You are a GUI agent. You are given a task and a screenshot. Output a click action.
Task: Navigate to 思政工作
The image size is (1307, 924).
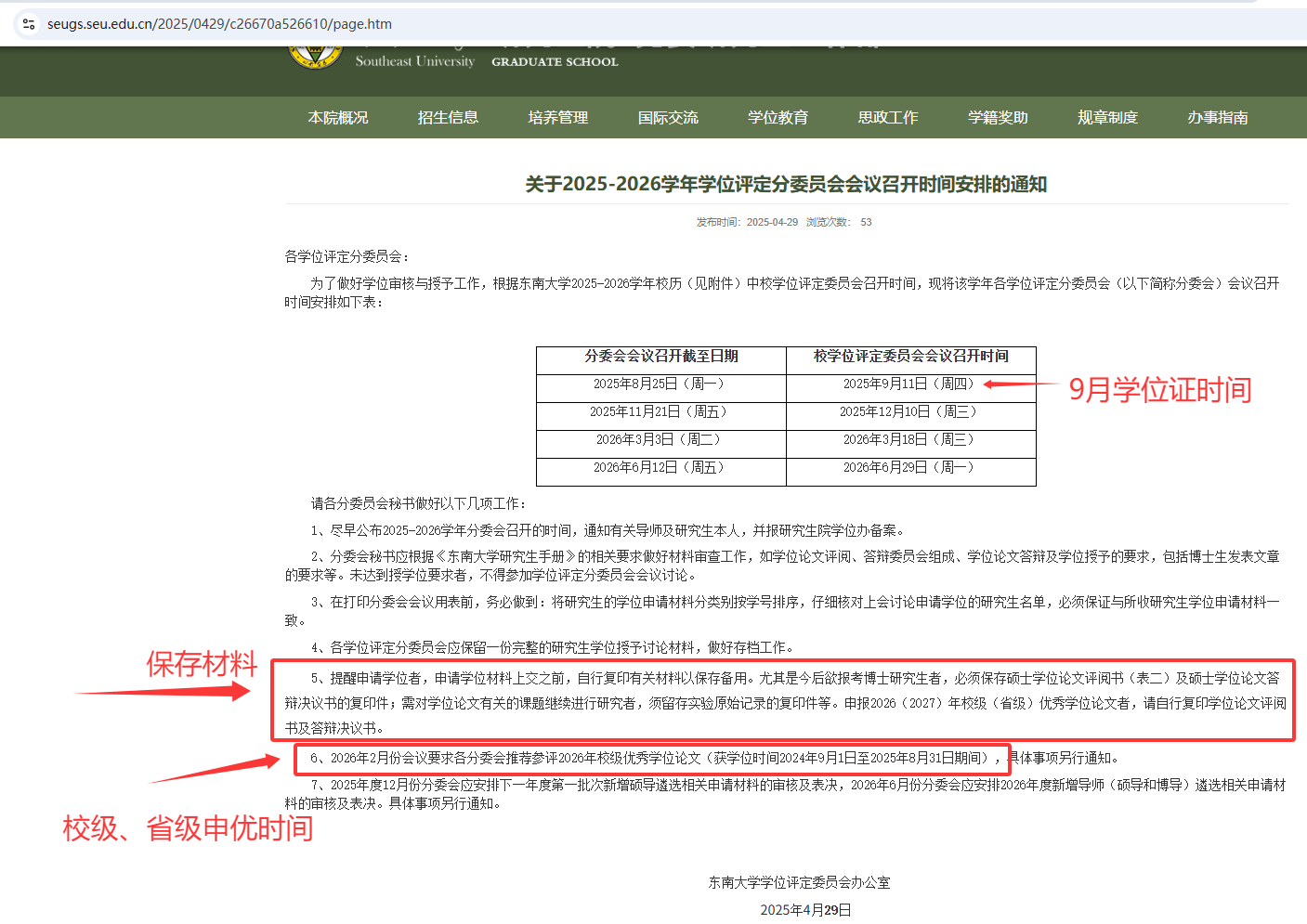pyautogui.click(x=887, y=118)
